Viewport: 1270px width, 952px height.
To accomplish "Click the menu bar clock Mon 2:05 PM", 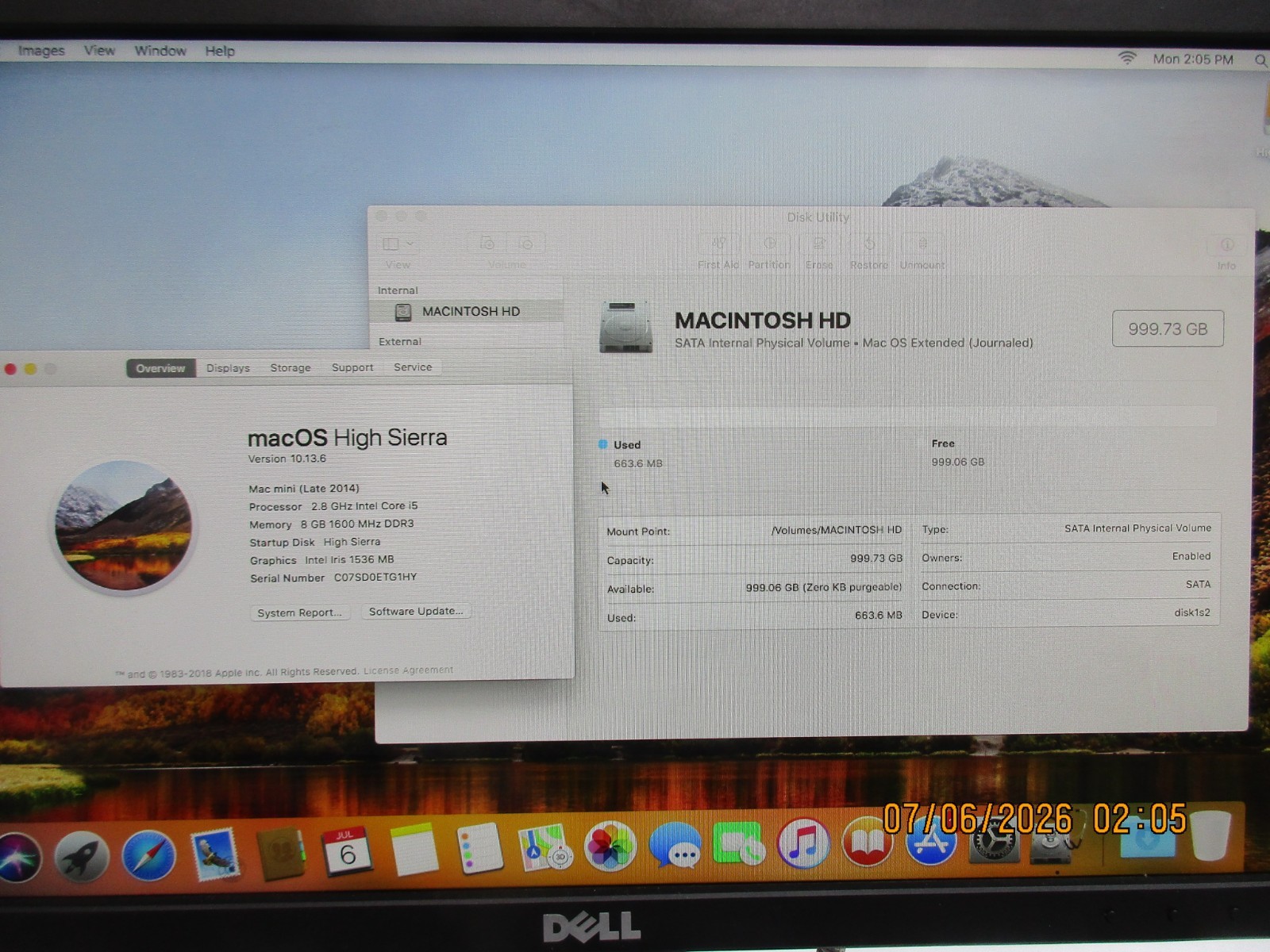I will coord(1193,59).
